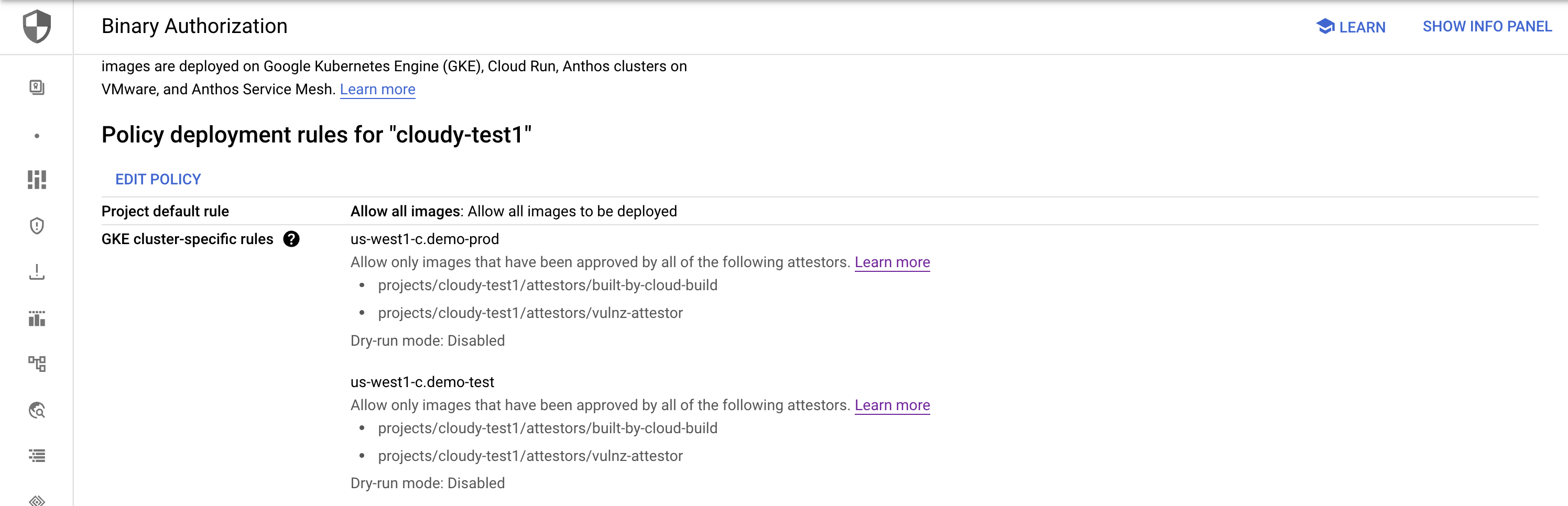
Task: Click the small dot sidebar item
Action: pyautogui.click(x=37, y=136)
